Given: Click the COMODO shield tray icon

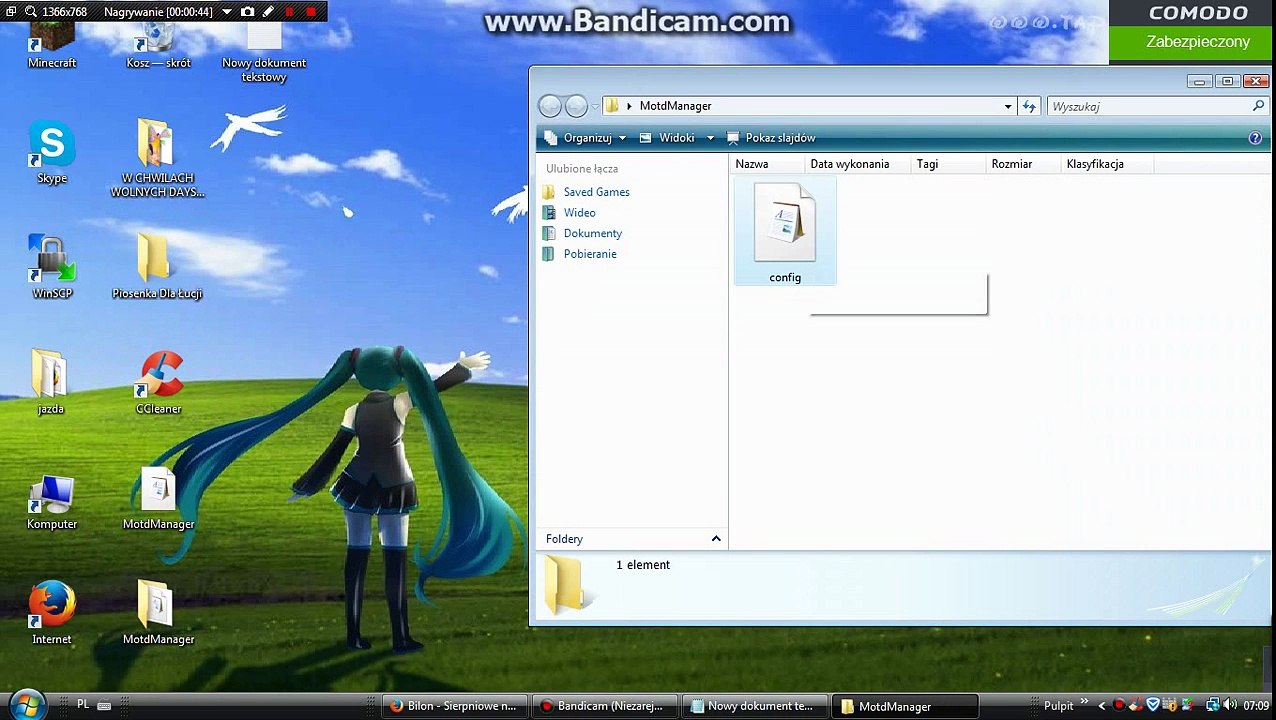Looking at the screenshot, I should pyautogui.click(x=1152, y=706).
